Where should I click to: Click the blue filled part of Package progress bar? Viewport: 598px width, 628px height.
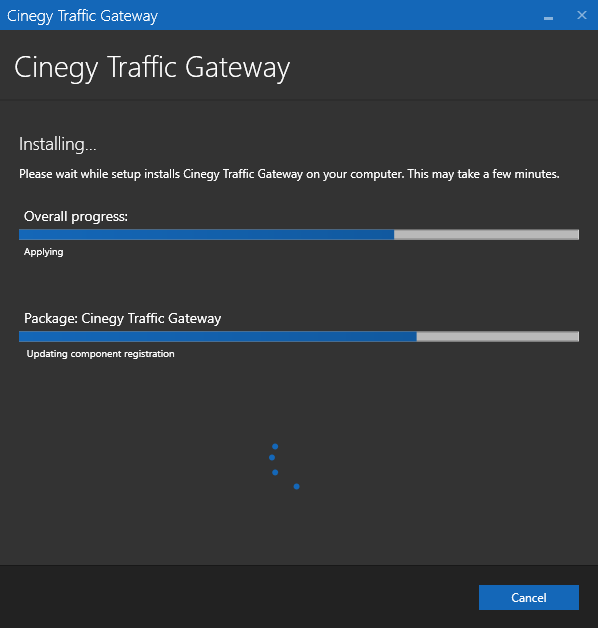click(x=217, y=336)
